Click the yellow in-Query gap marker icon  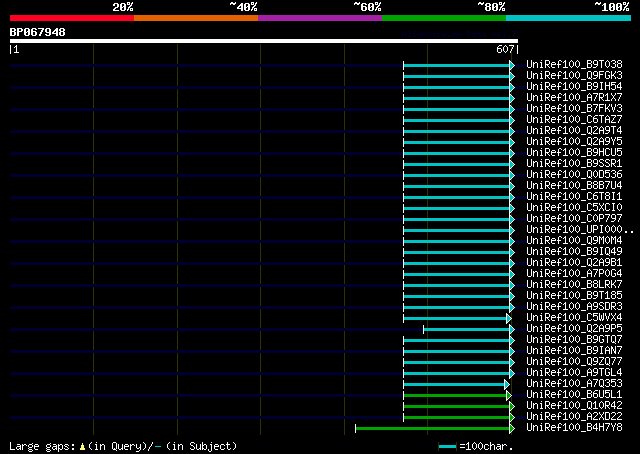point(82,447)
